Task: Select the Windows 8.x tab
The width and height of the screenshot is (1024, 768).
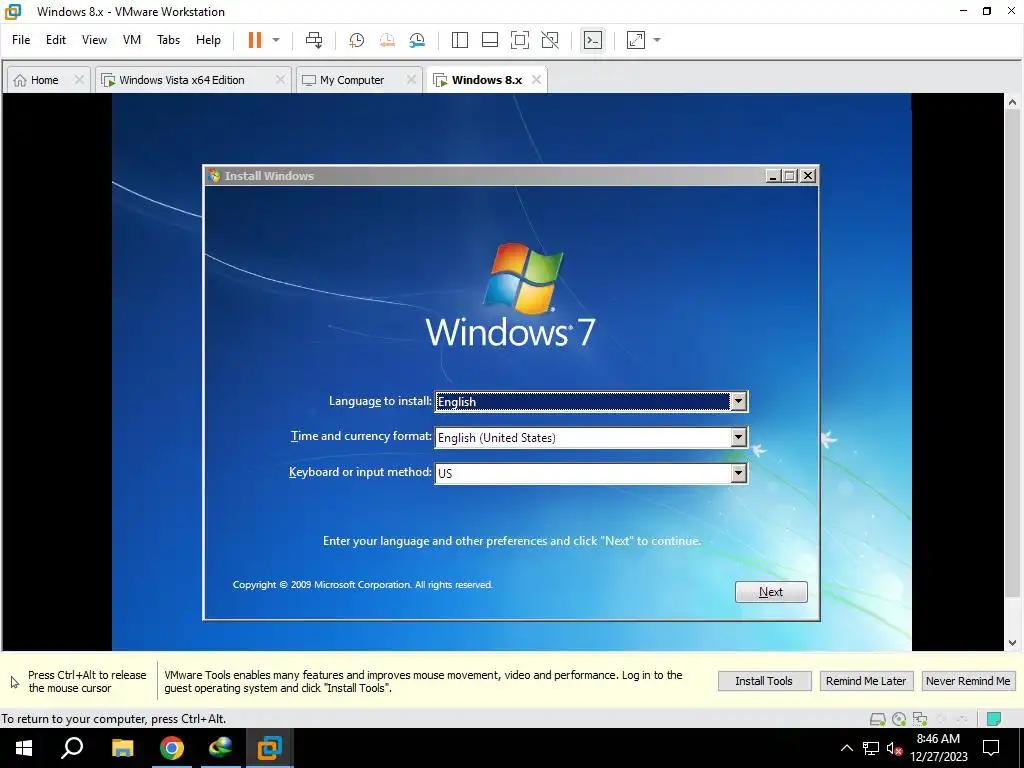Action: (487, 80)
